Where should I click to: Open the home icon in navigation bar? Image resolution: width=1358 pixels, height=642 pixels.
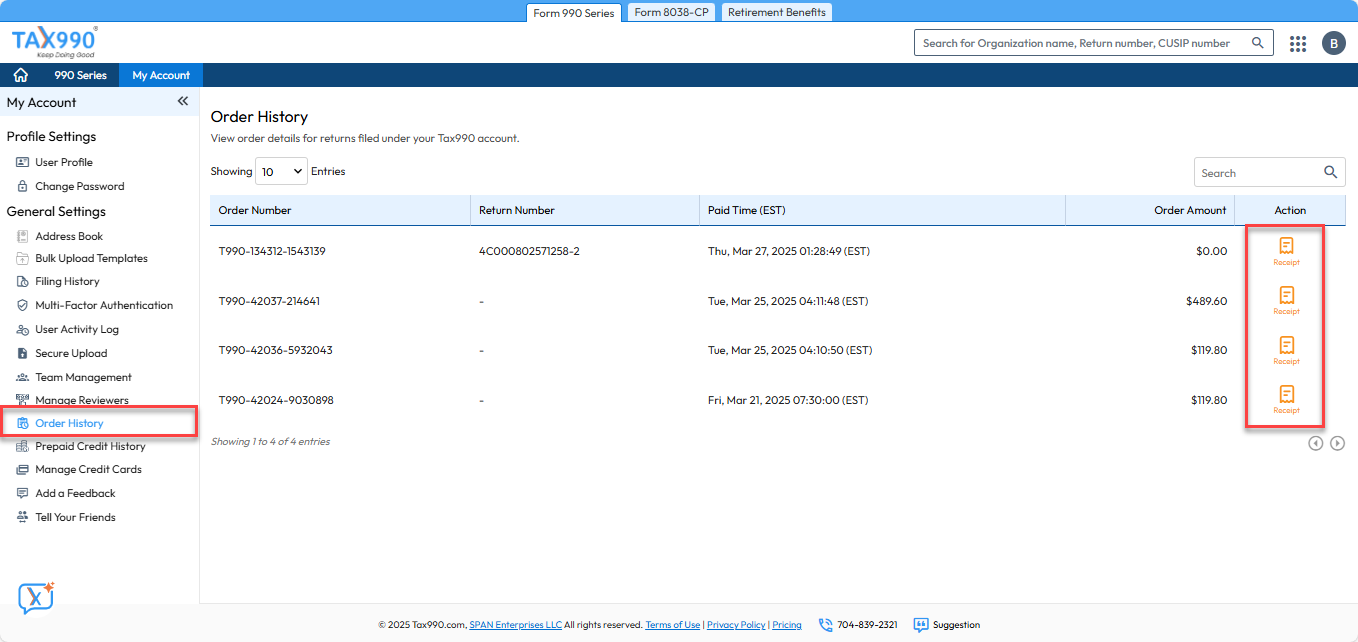point(20,75)
